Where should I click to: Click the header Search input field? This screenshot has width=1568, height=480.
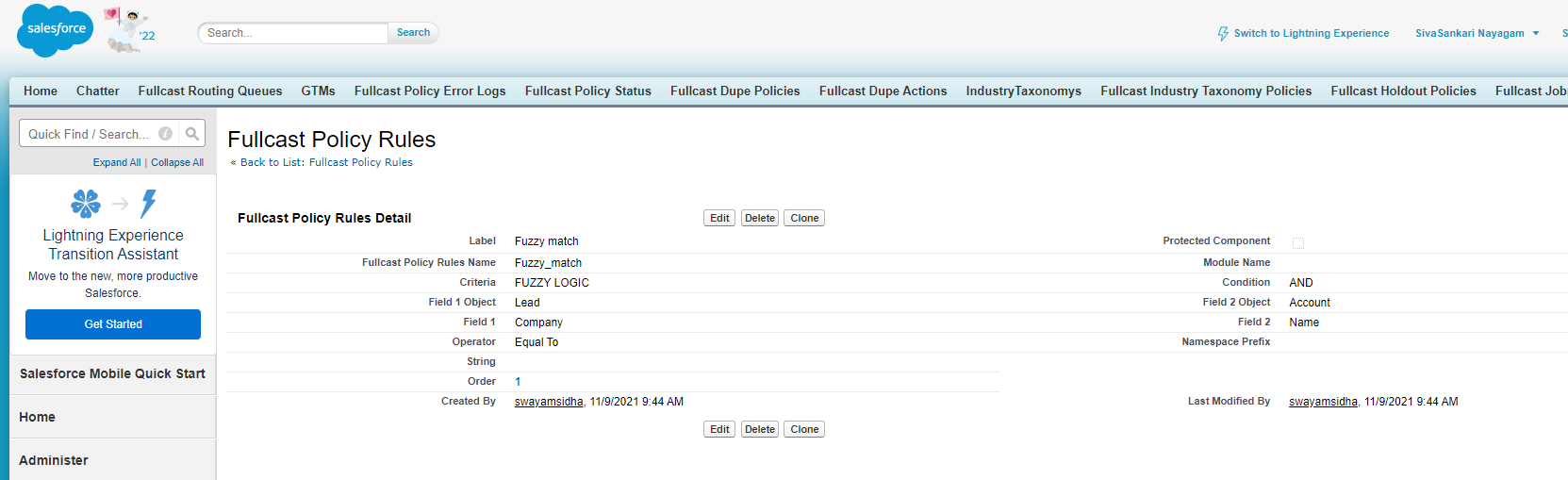[294, 33]
